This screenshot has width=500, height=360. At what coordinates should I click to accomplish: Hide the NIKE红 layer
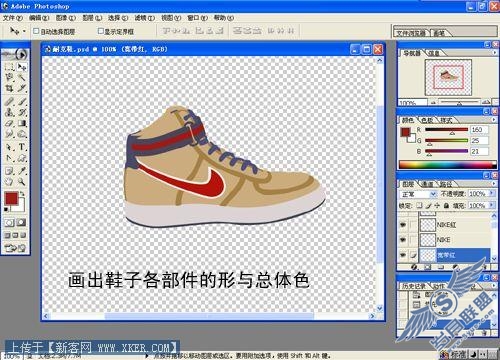(403, 225)
